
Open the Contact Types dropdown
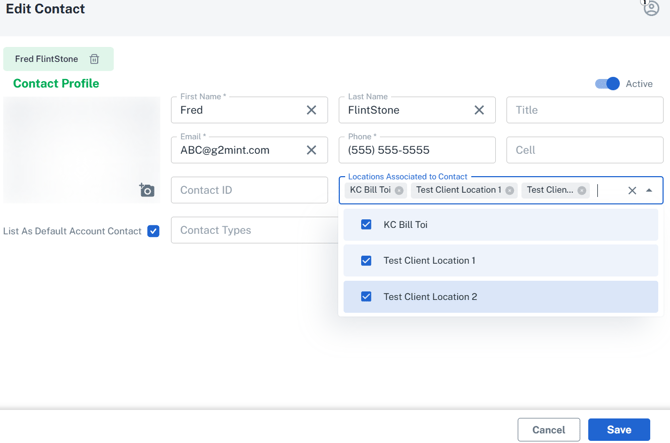(x=255, y=230)
